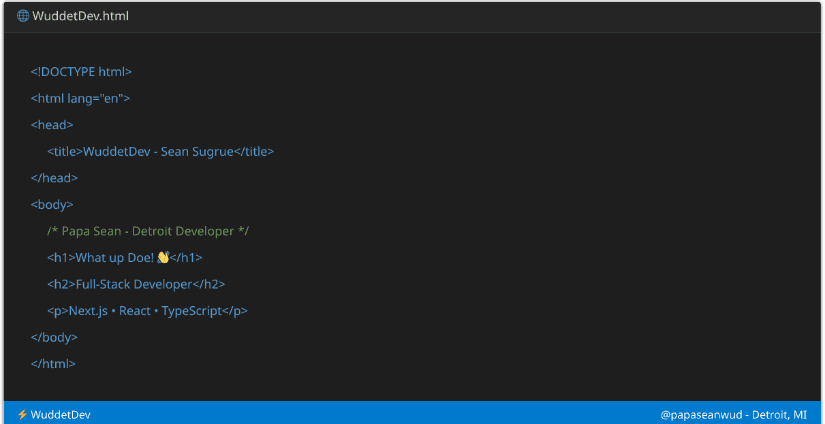Image resolution: width=825 pixels, height=424 pixels.
Task: Open the WuddetDev status bar label
Action: (x=60, y=414)
